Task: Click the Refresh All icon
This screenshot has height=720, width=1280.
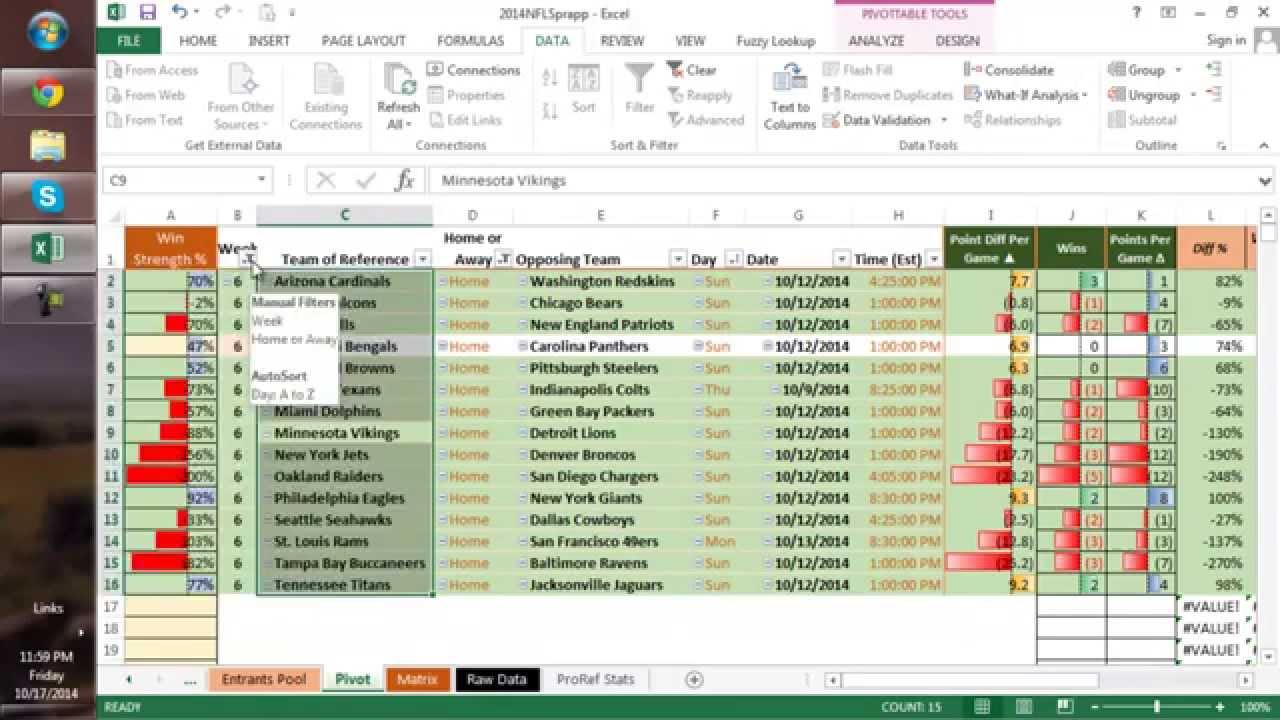Action: pos(399,80)
